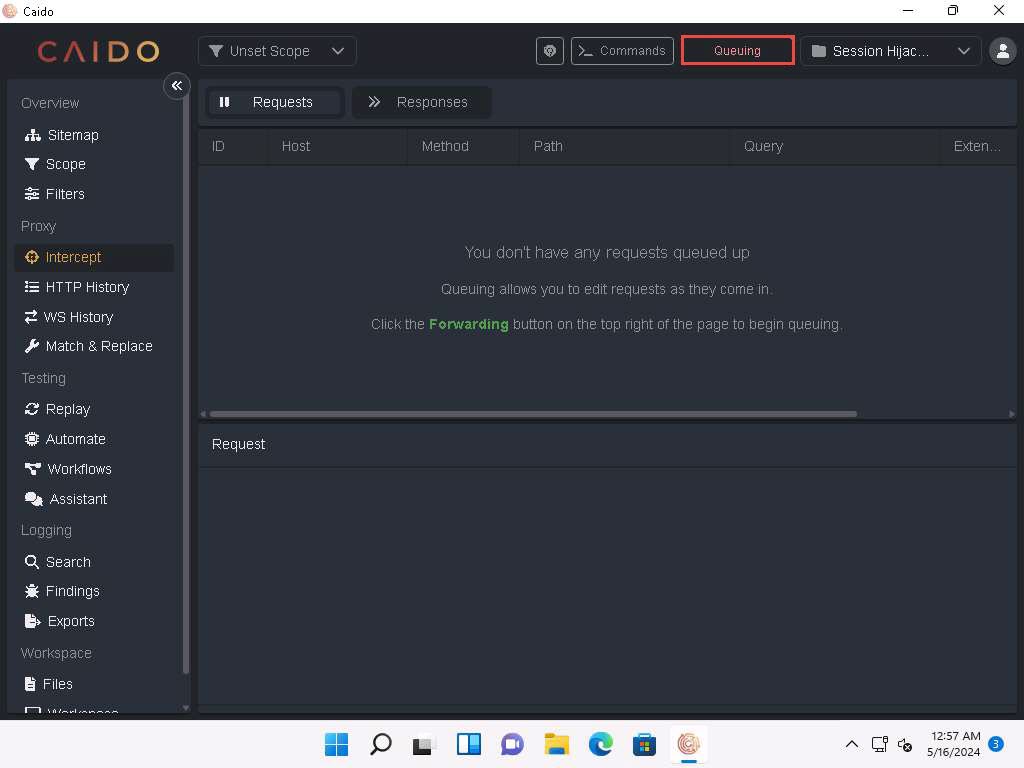Viewport: 1024px width, 768px height.
Task: Open Microsoft Edge from the taskbar
Action: [600, 744]
